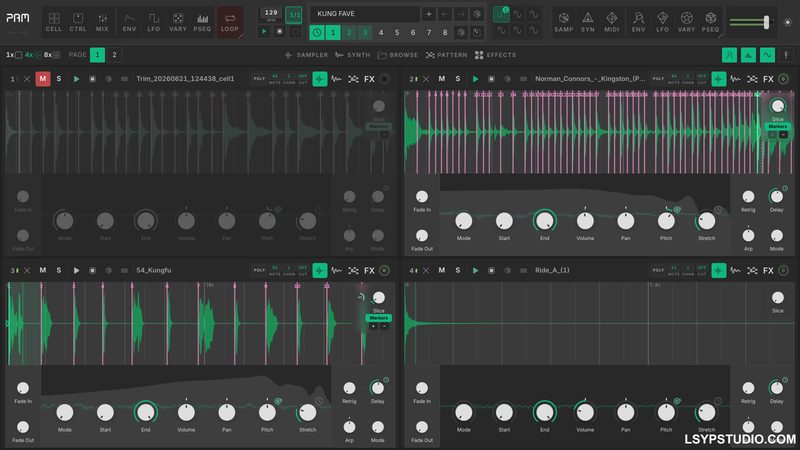800x450 pixels.
Task: Open POLY voice mode on cell 1
Action: point(259,79)
